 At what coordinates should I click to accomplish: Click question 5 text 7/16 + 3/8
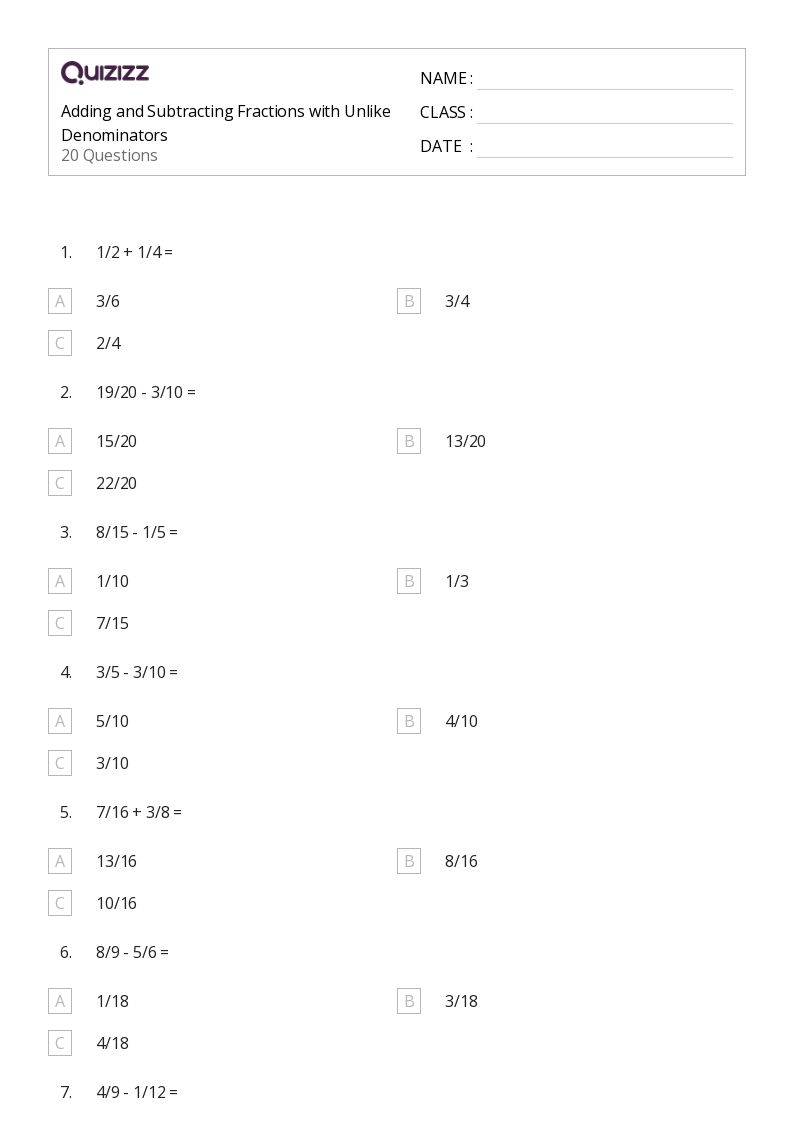pos(139,812)
